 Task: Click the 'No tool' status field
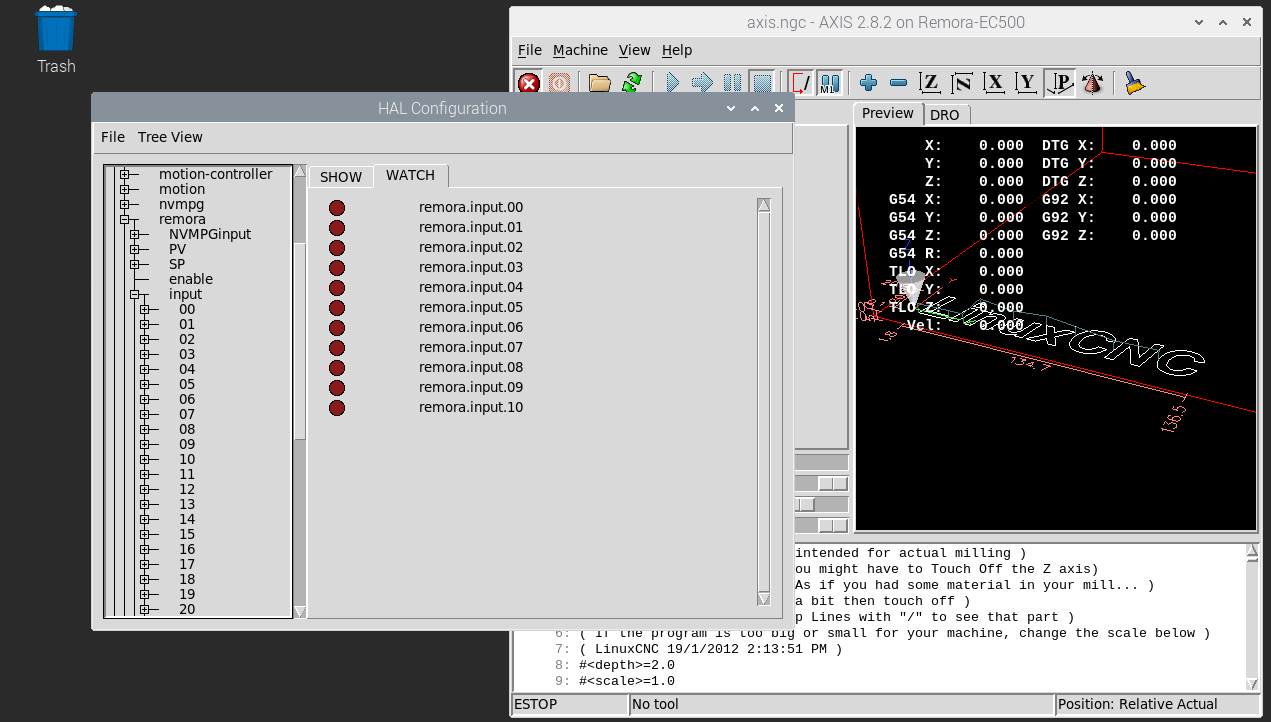coord(842,705)
